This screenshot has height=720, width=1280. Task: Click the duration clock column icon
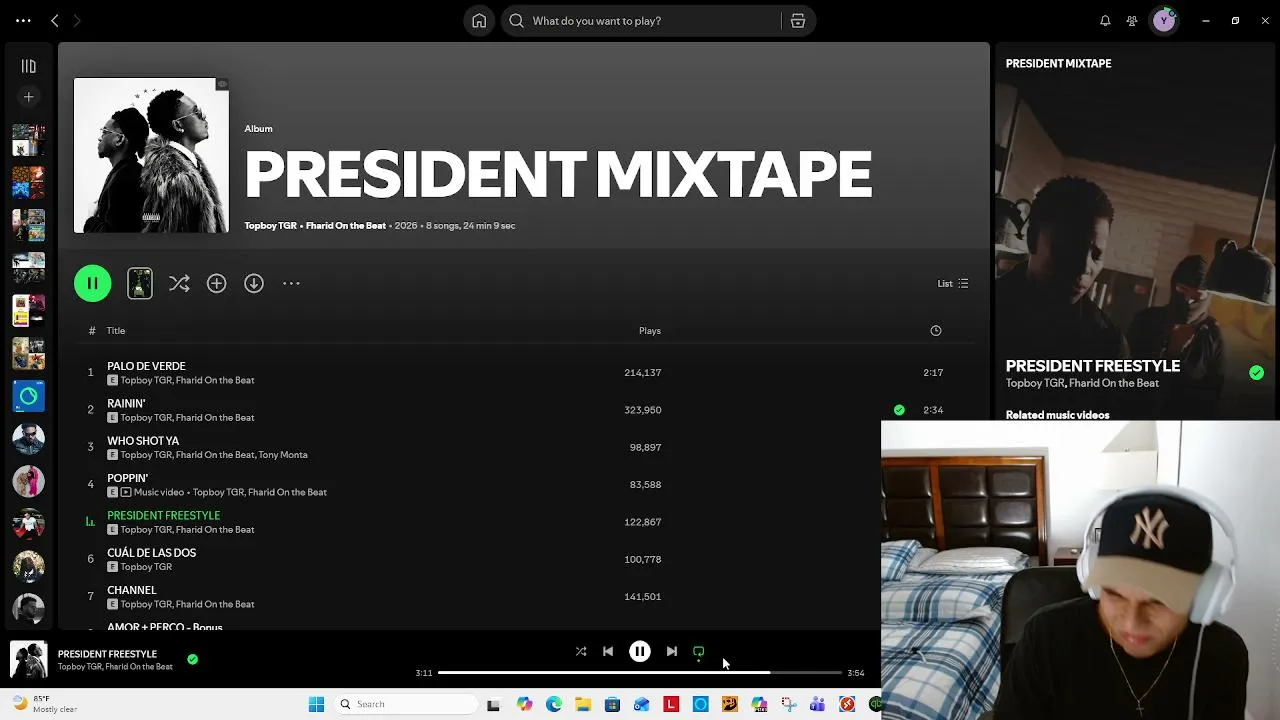coord(936,331)
